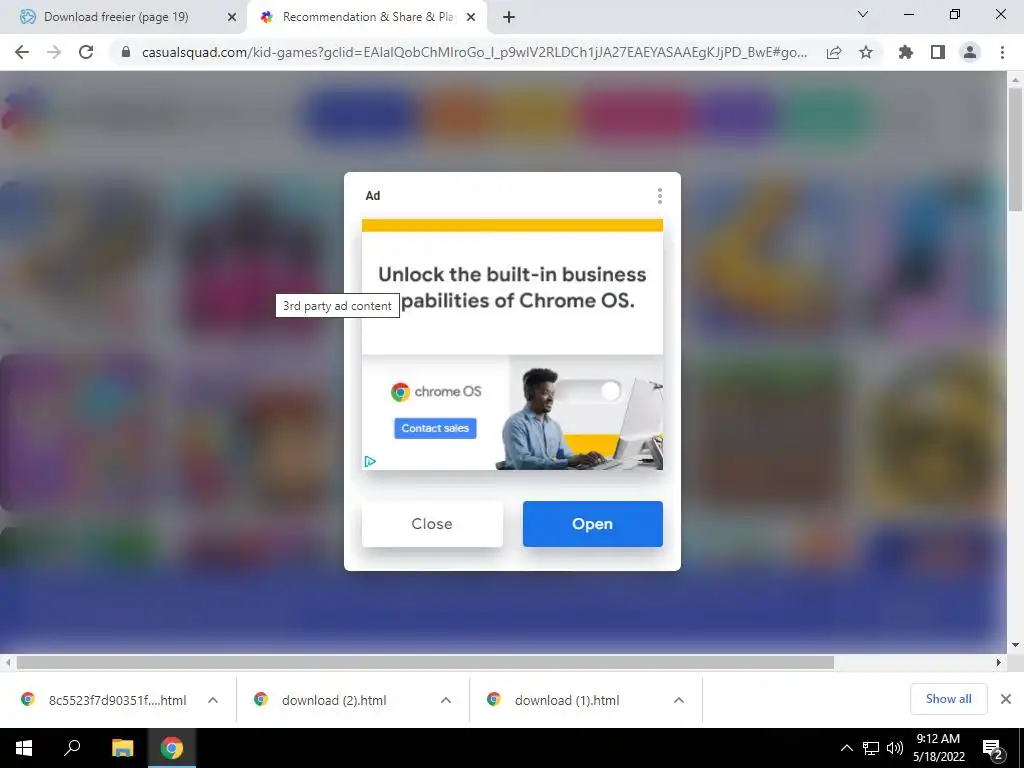Screen dimensions: 1024x768
Task: Open Chrome's three-dot menu
Action: click(x=1002, y=52)
